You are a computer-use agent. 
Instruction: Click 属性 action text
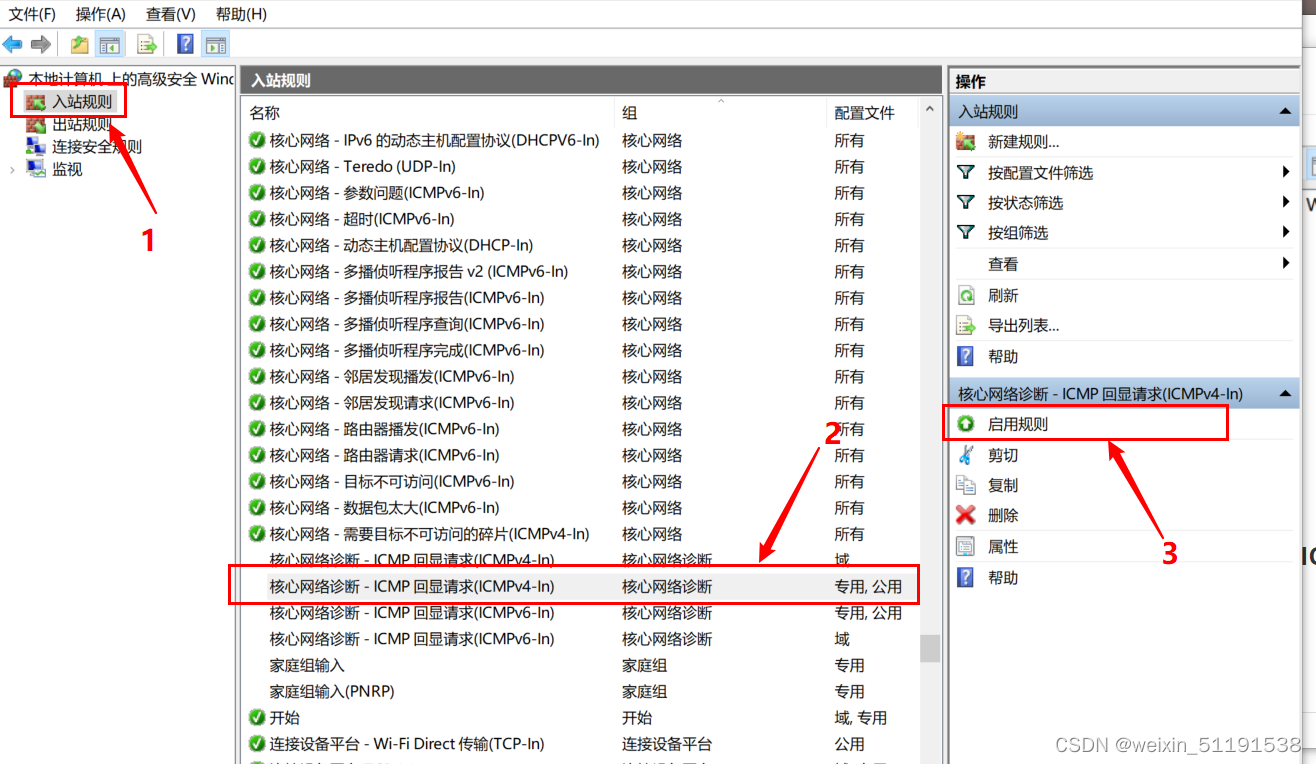(x=1003, y=547)
